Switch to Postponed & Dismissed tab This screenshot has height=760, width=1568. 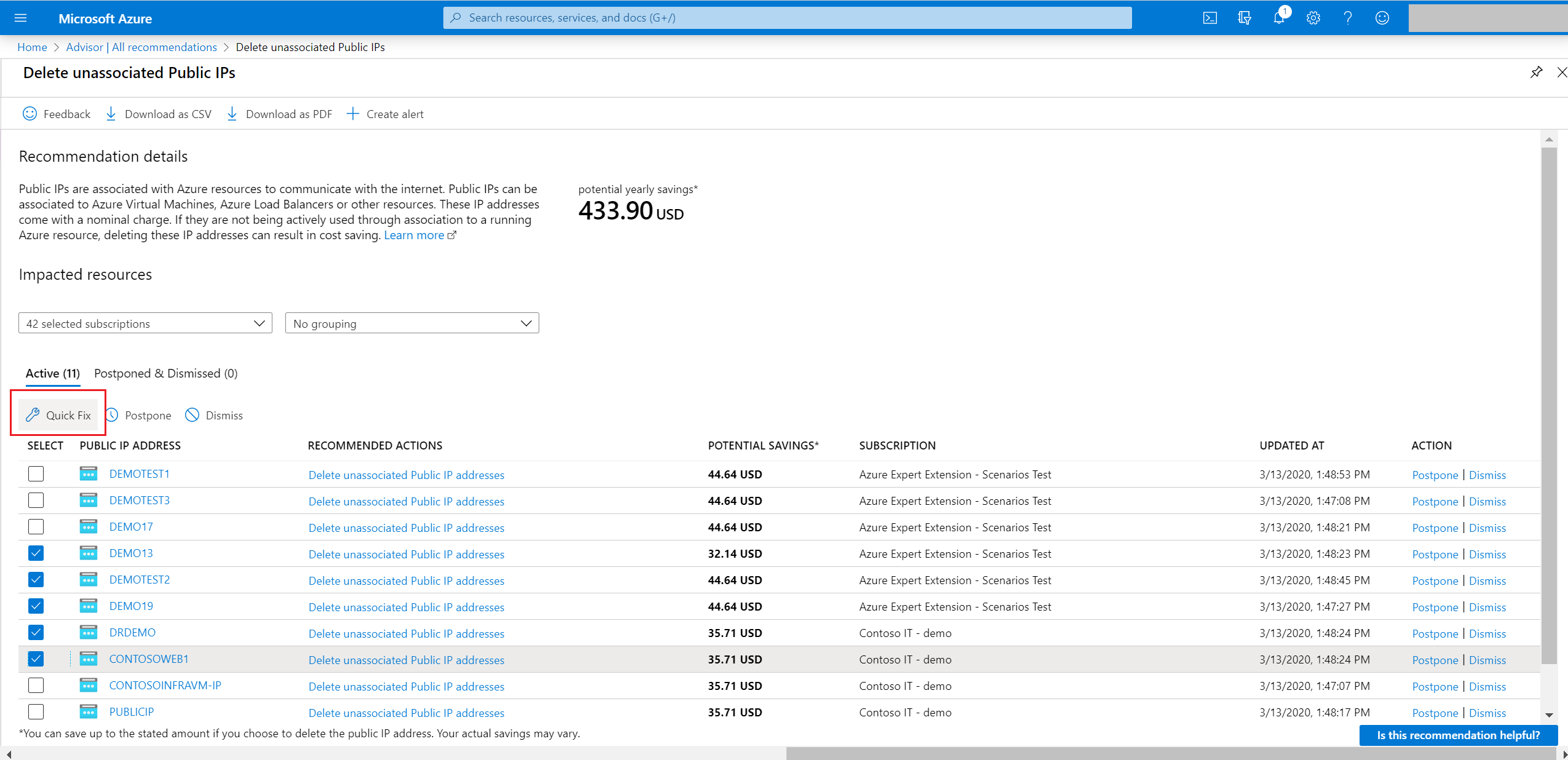[165, 373]
